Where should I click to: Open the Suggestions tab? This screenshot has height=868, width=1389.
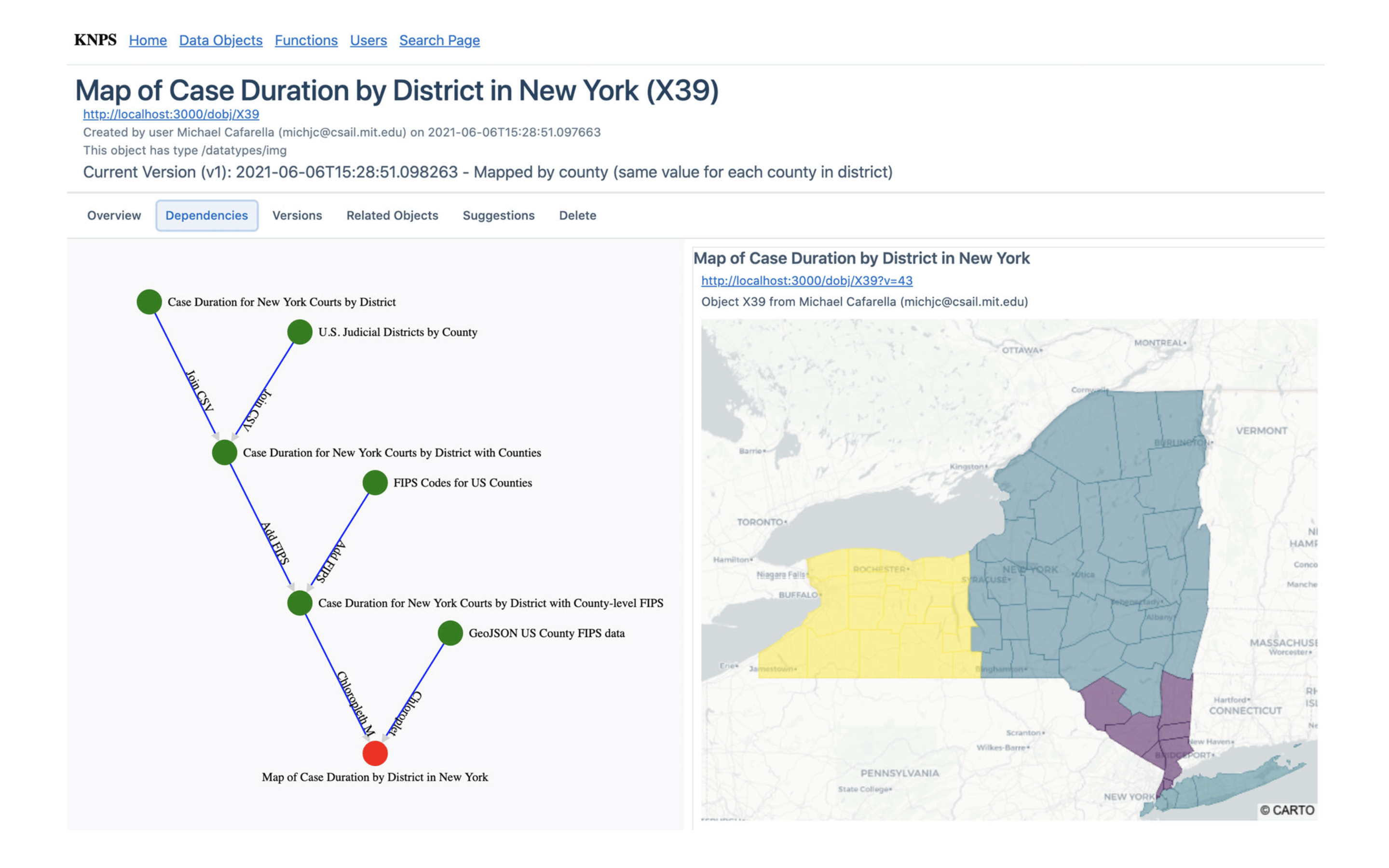(498, 215)
